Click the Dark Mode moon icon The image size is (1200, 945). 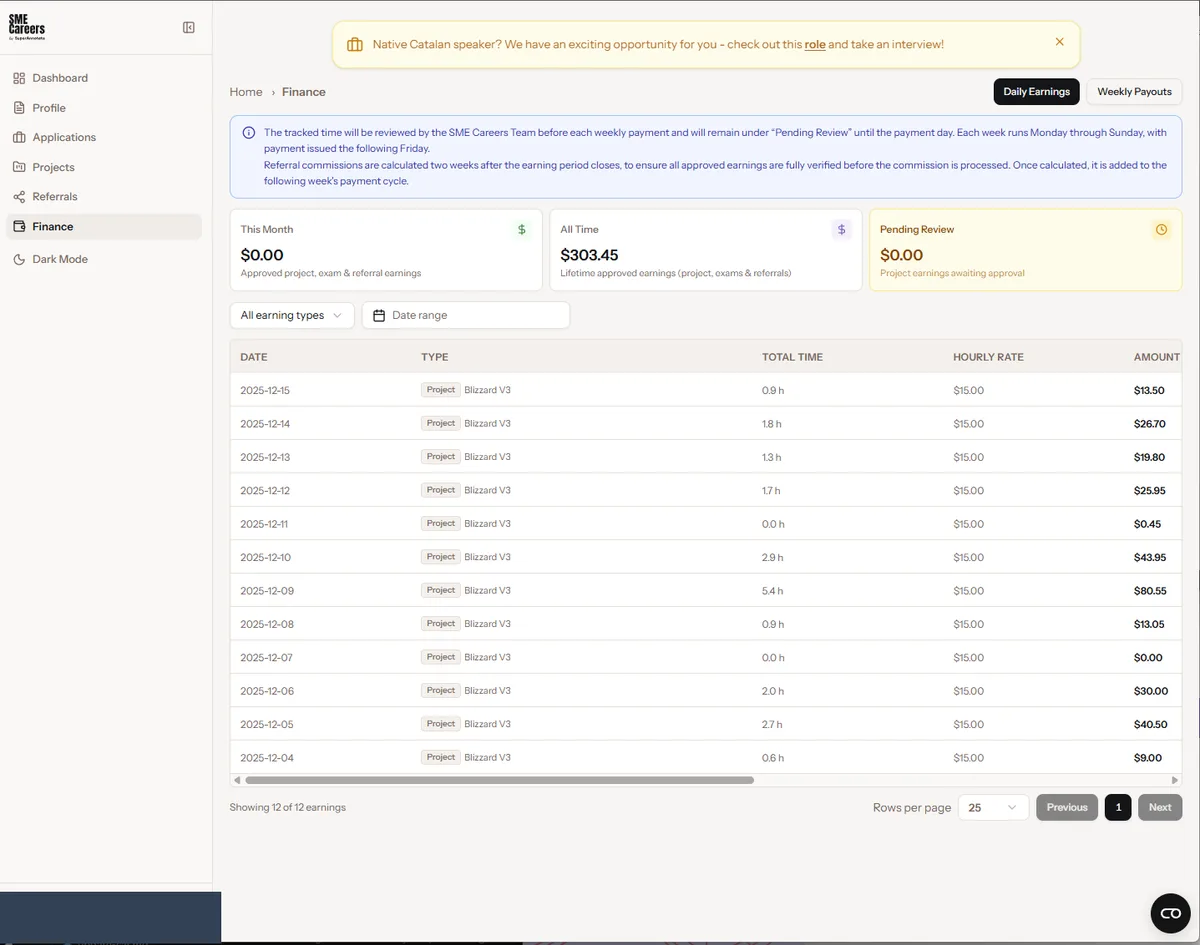[19, 259]
